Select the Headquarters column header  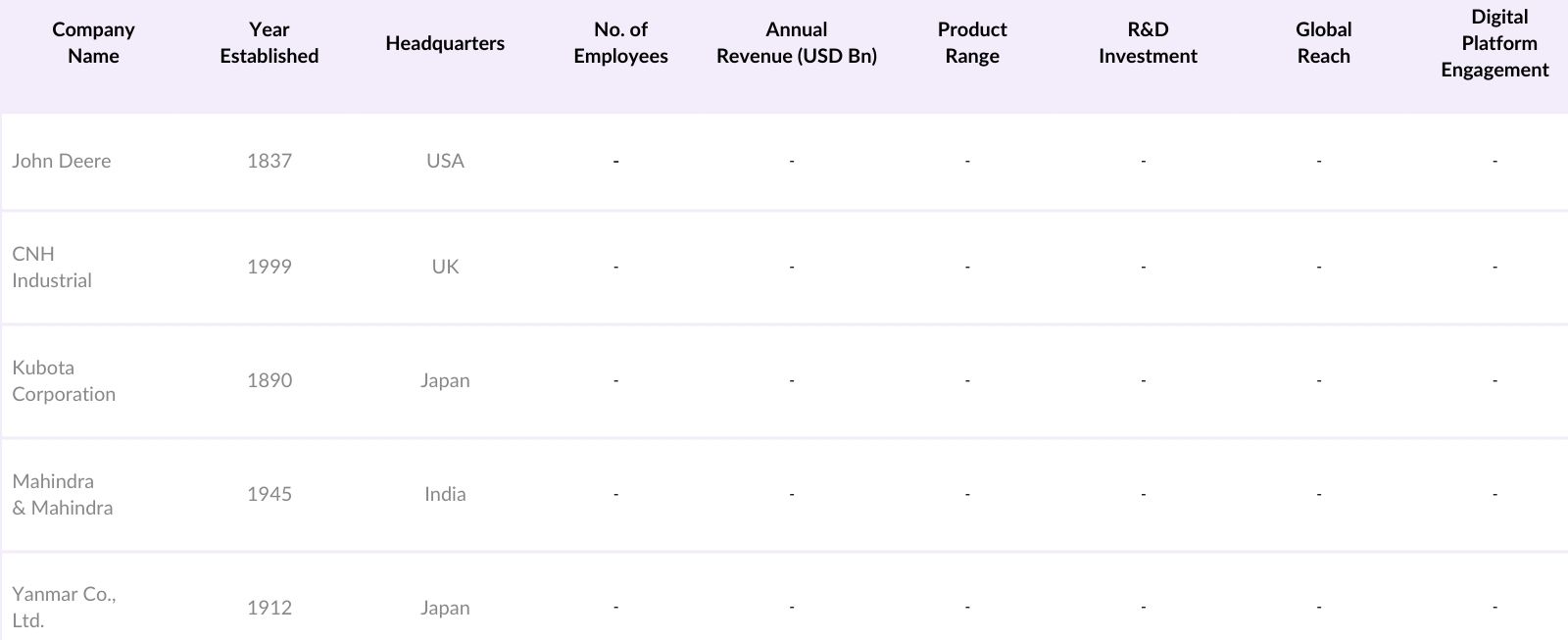click(x=445, y=43)
